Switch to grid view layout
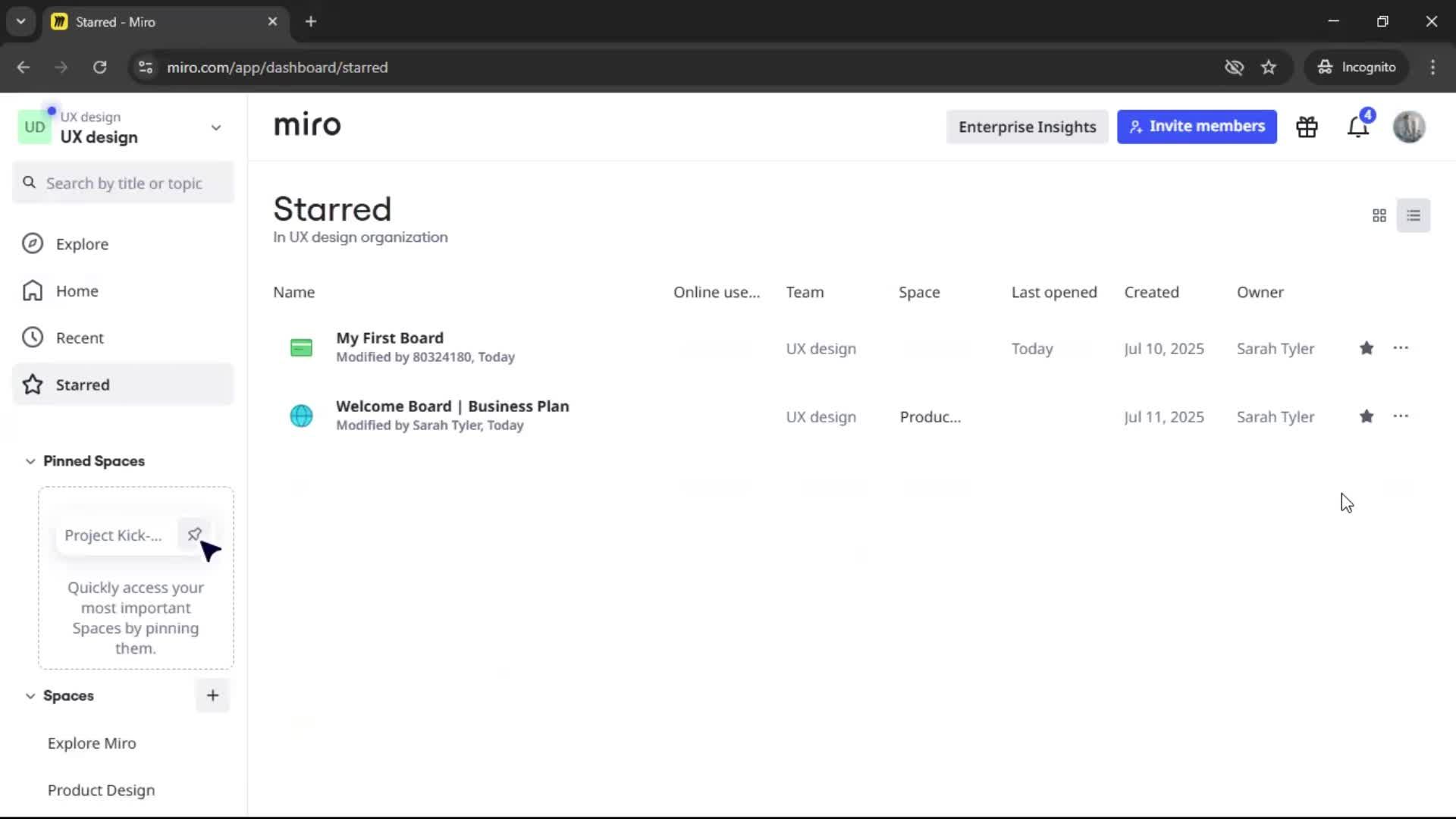This screenshot has width=1456, height=819. [x=1379, y=216]
